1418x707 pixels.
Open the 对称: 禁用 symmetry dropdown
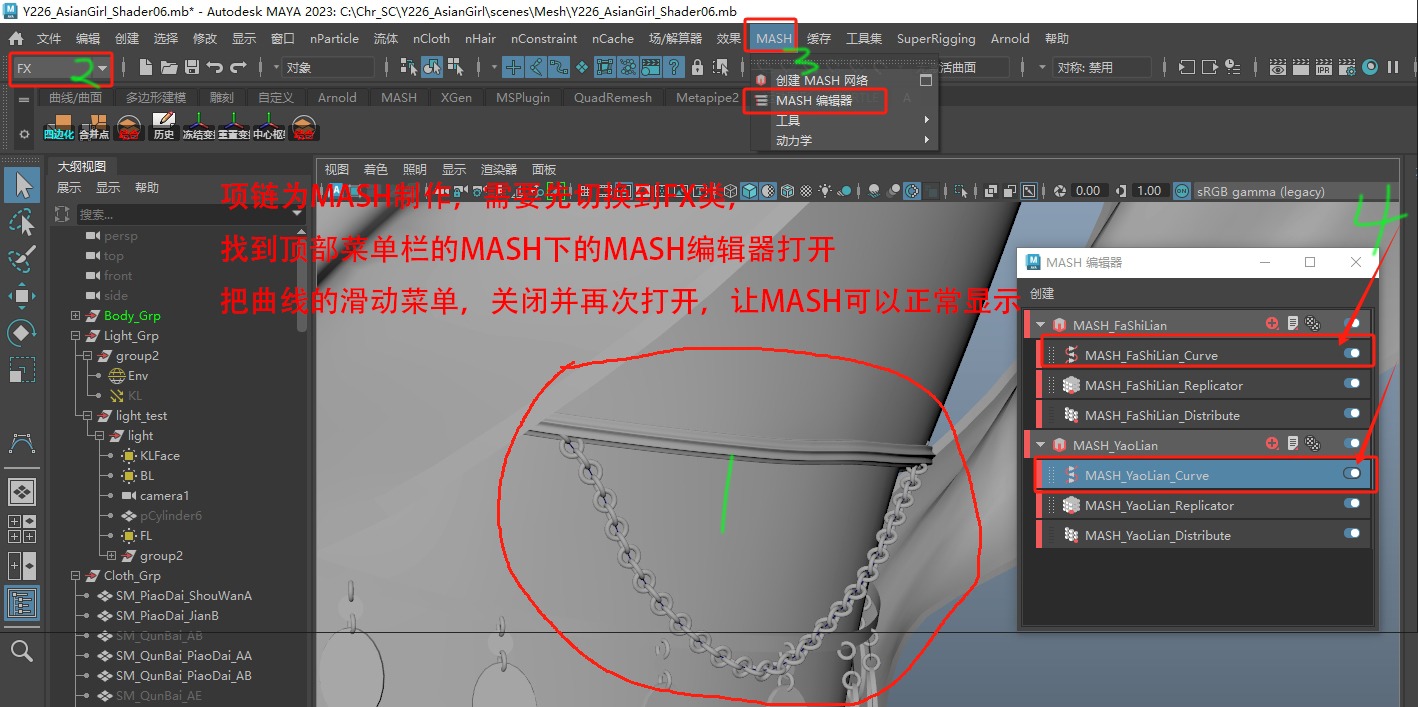[x=1102, y=68]
